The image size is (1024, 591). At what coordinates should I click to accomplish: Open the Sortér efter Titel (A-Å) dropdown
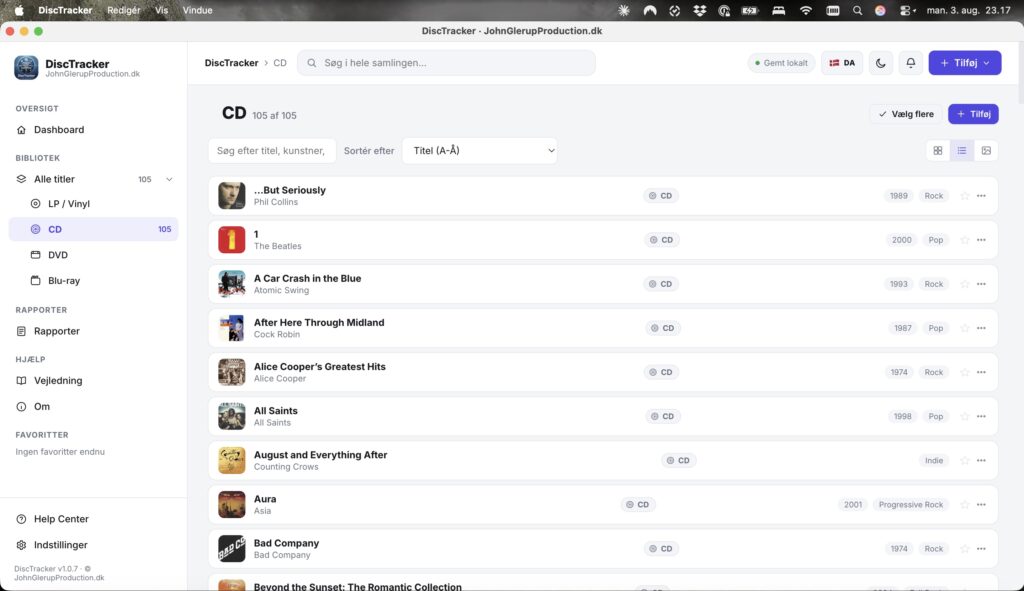pos(480,151)
